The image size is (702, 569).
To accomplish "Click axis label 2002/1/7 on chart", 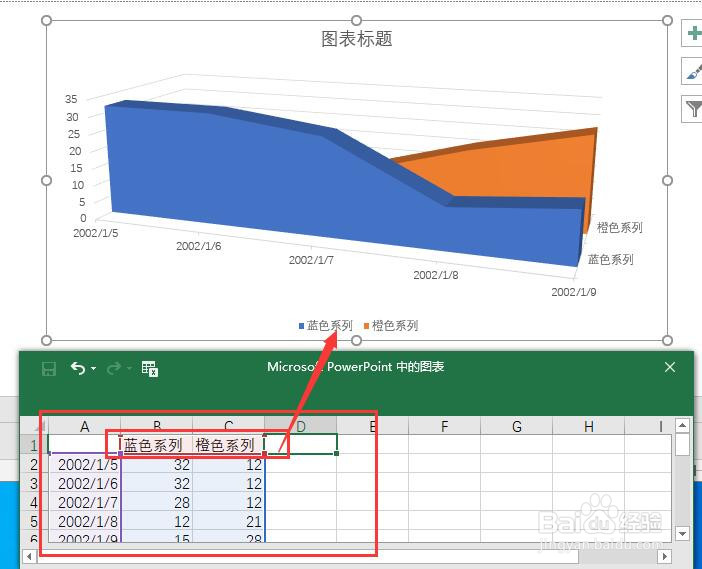I will [x=311, y=260].
